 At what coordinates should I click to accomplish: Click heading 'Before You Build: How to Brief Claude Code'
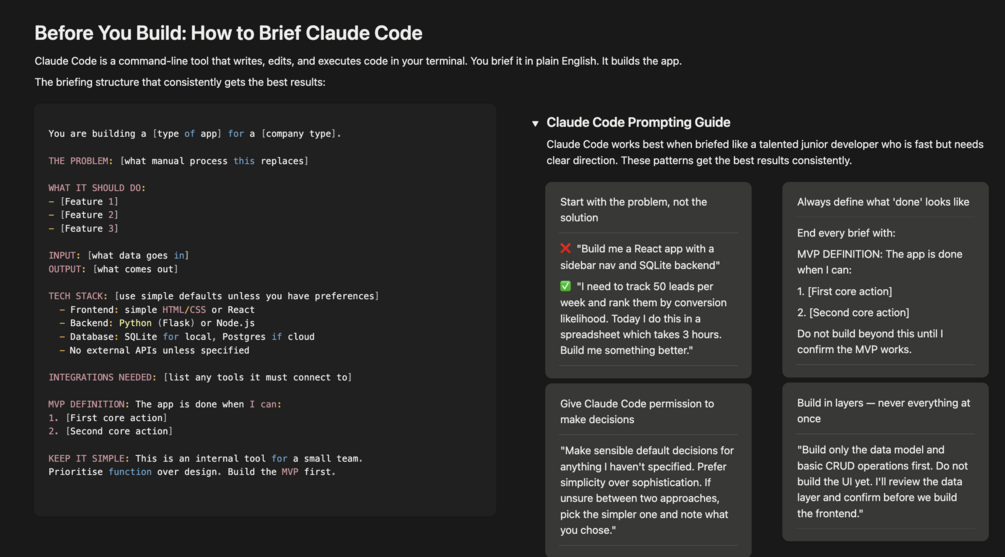coord(228,33)
